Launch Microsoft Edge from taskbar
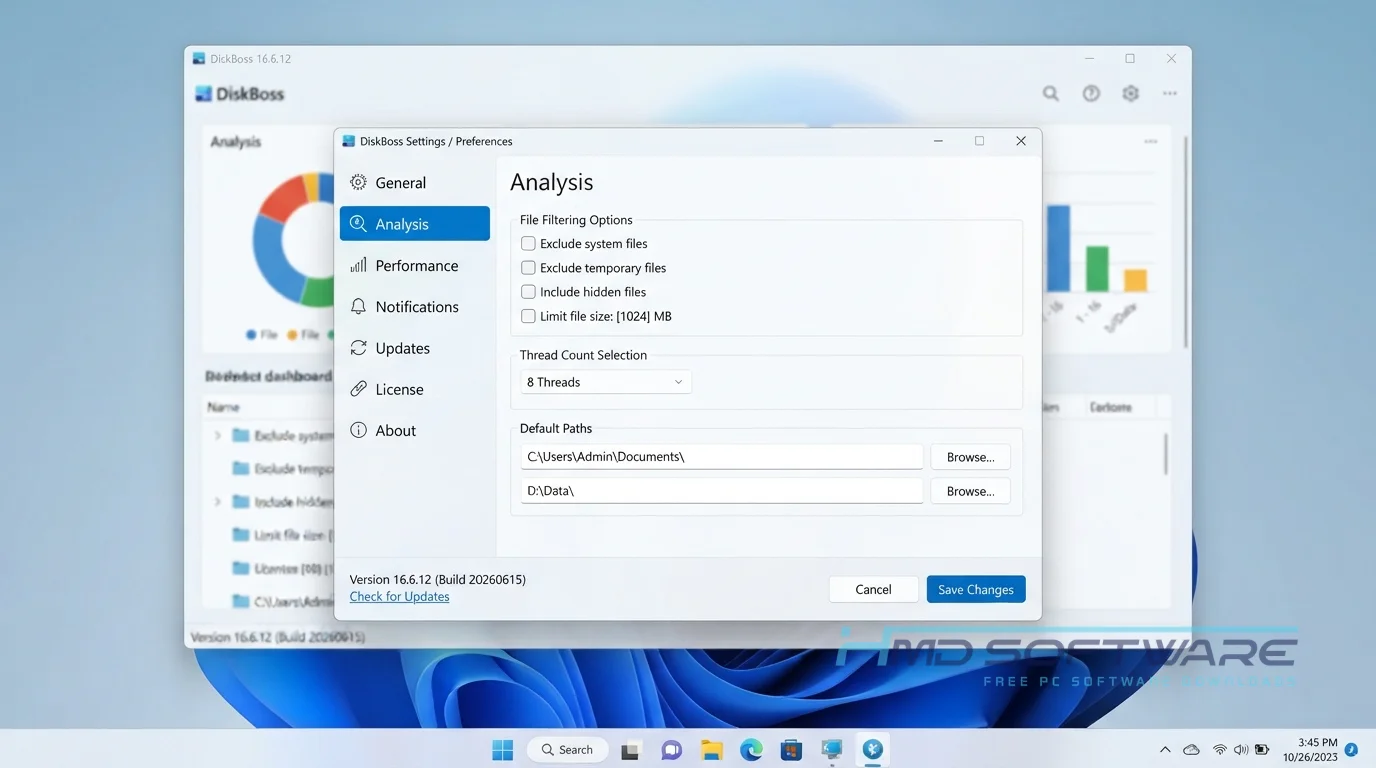The image size is (1376, 768). coord(751,750)
